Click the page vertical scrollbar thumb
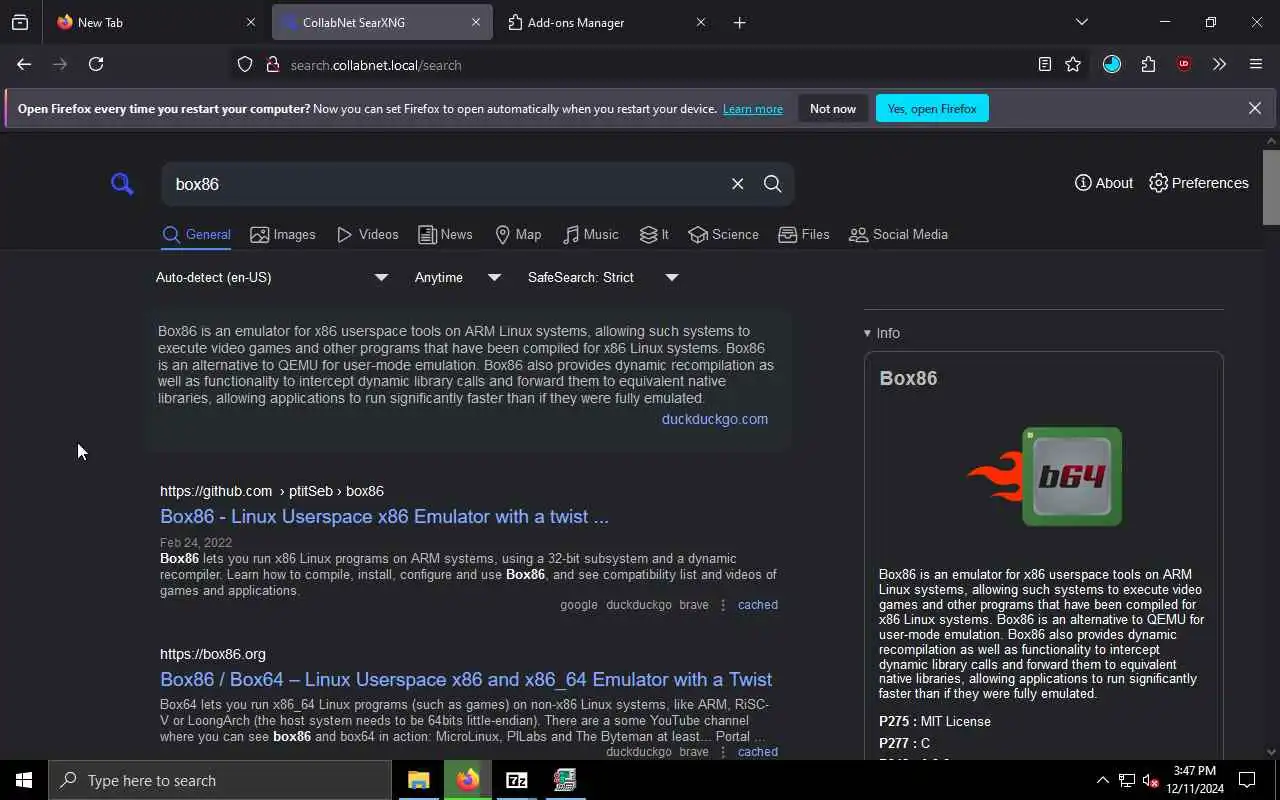Image resolution: width=1280 pixels, height=800 pixels. pyautogui.click(x=1271, y=187)
